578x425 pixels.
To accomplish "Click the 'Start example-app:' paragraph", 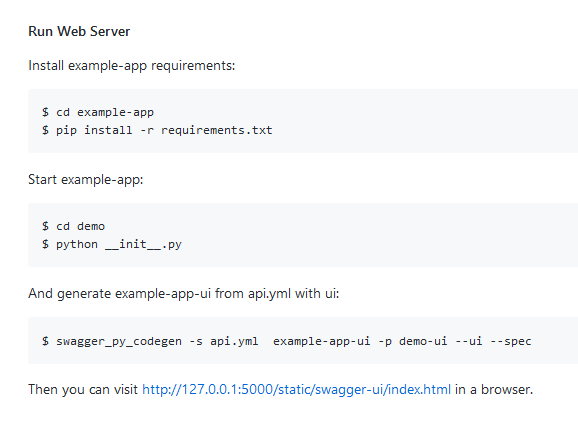I will click(86, 180).
